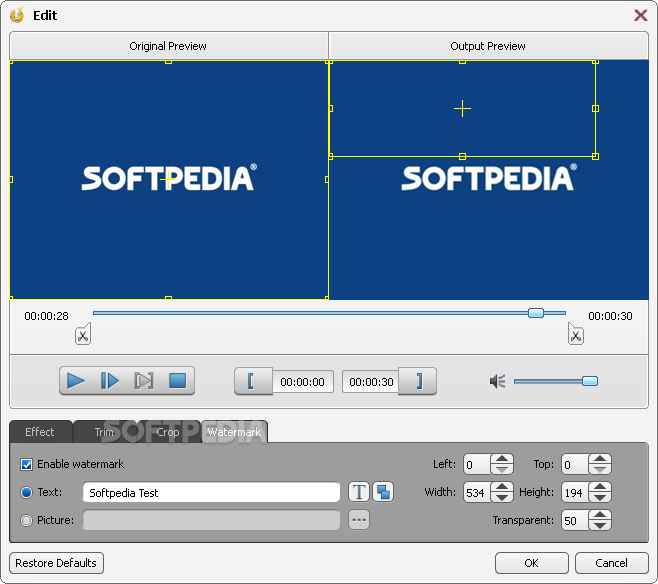Switch to the Effect tab
The height and width of the screenshot is (584, 658).
click(40, 432)
